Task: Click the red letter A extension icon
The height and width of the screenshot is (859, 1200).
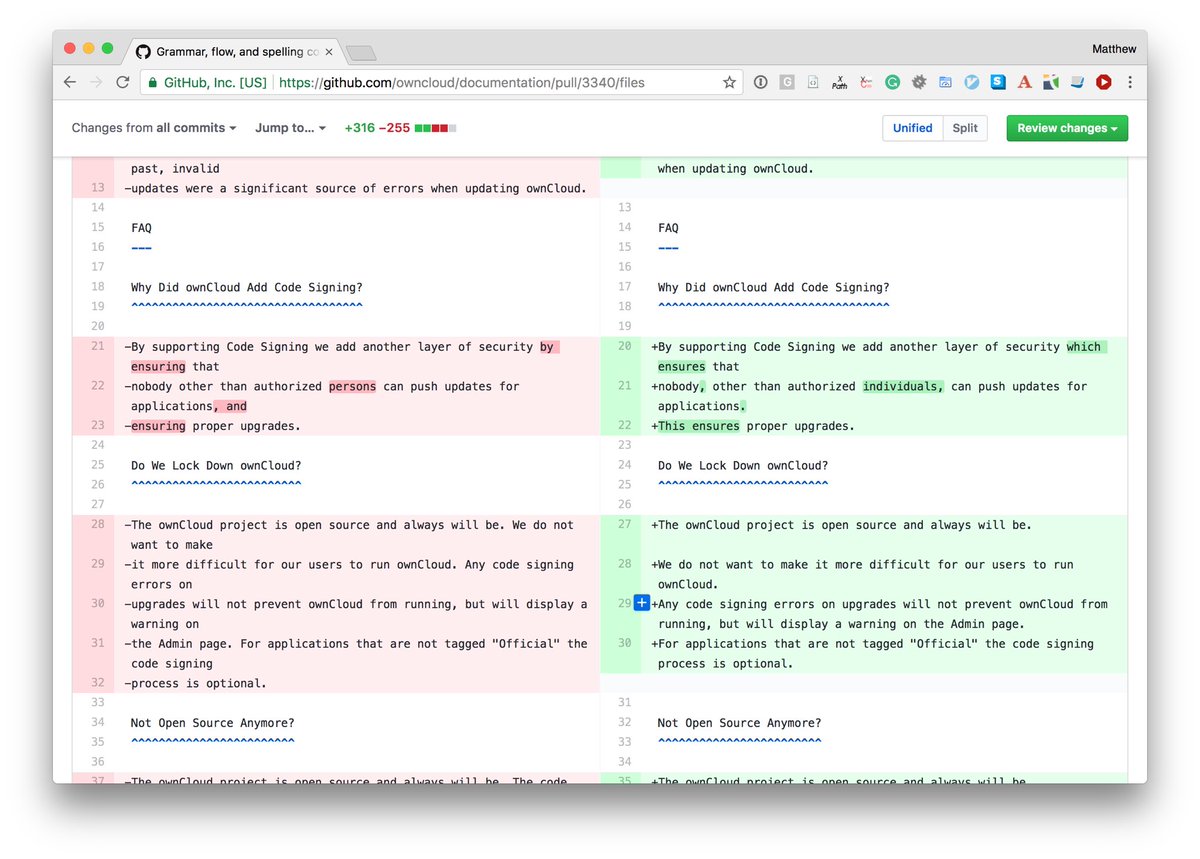Action: (x=1024, y=83)
